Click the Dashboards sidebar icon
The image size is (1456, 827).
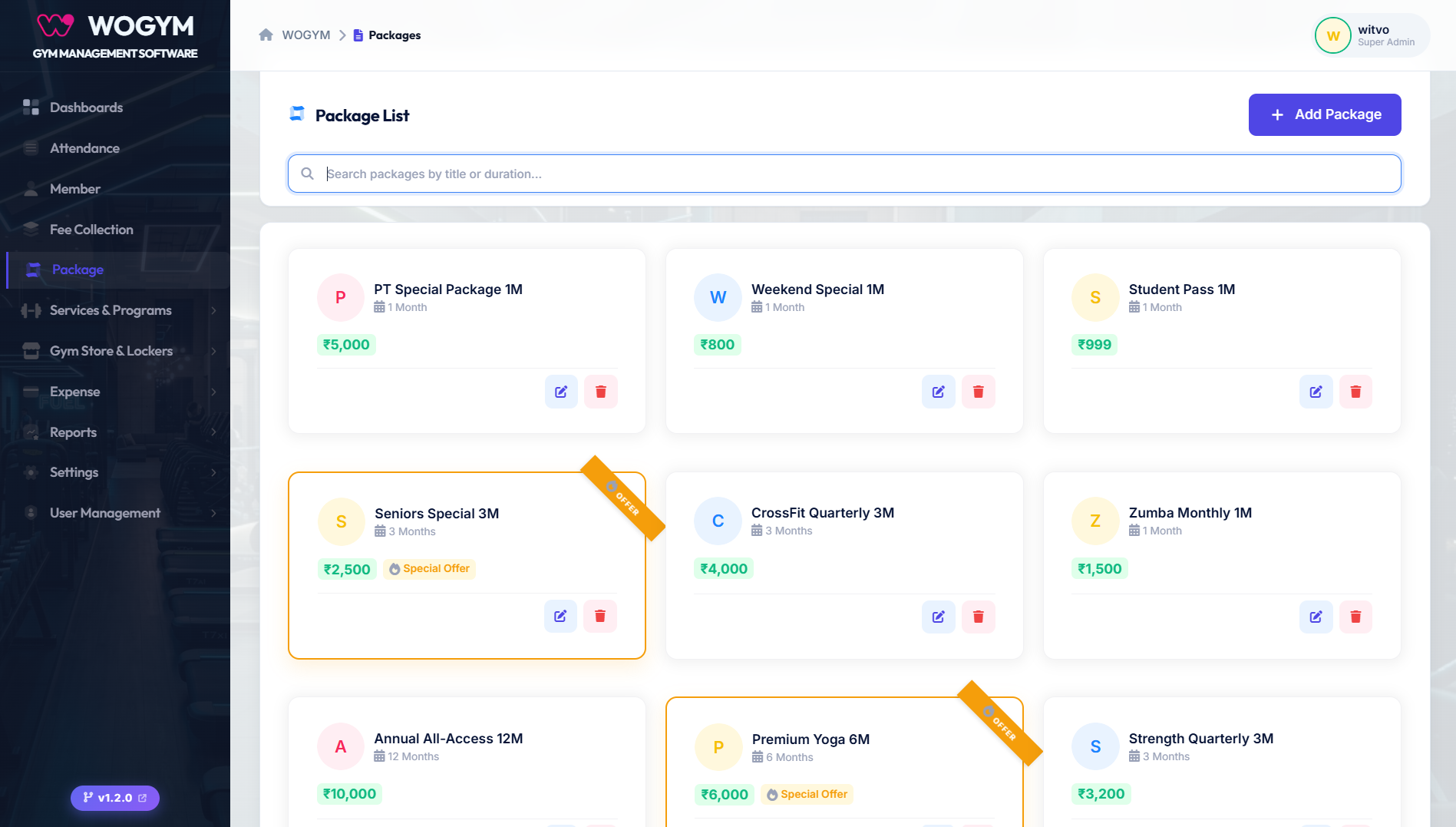[x=31, y=108]
